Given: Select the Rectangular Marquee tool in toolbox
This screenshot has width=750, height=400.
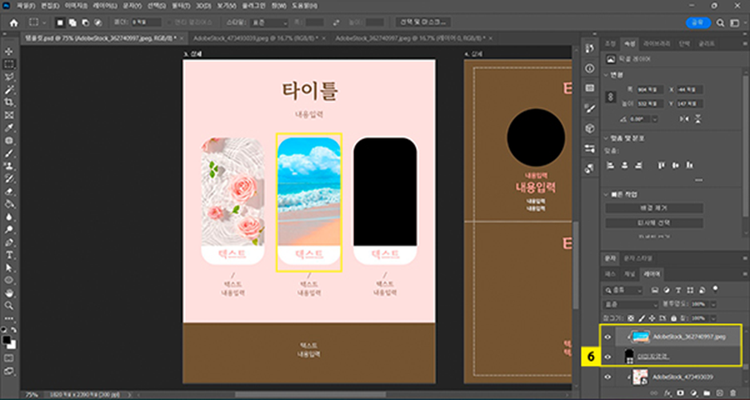Looking at the screenshot, I should 9,64.
